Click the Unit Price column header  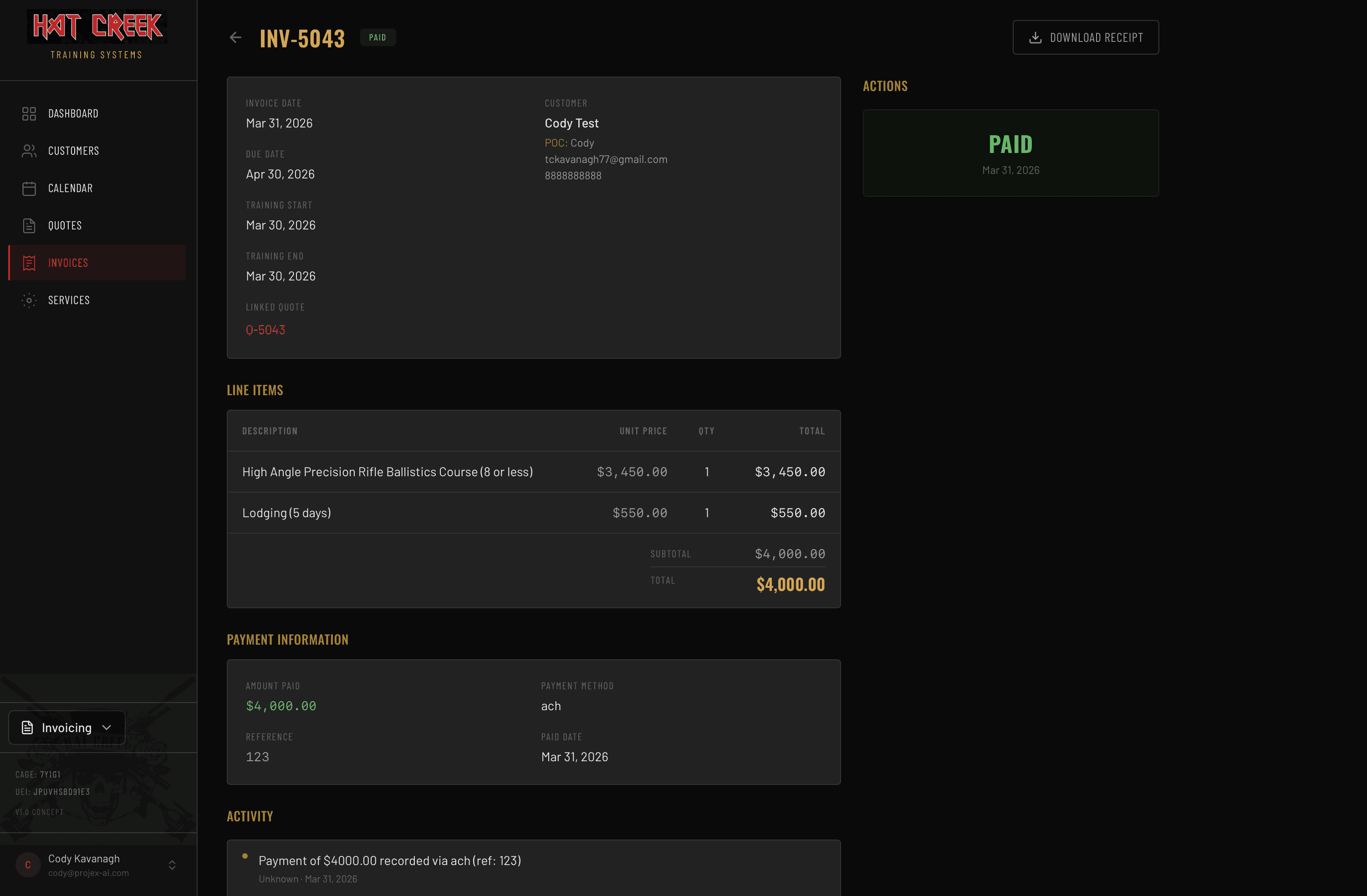tap(643, 431)
